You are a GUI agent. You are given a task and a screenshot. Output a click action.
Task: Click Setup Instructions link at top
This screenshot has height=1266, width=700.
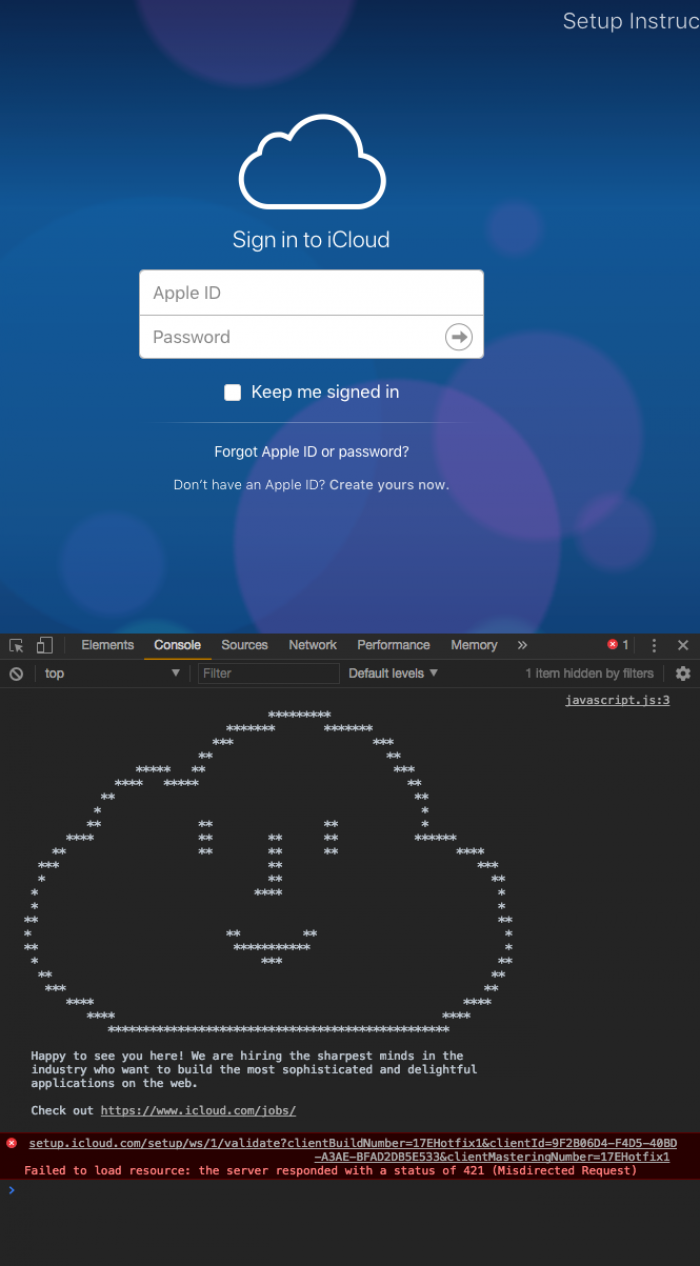point(631,21)
